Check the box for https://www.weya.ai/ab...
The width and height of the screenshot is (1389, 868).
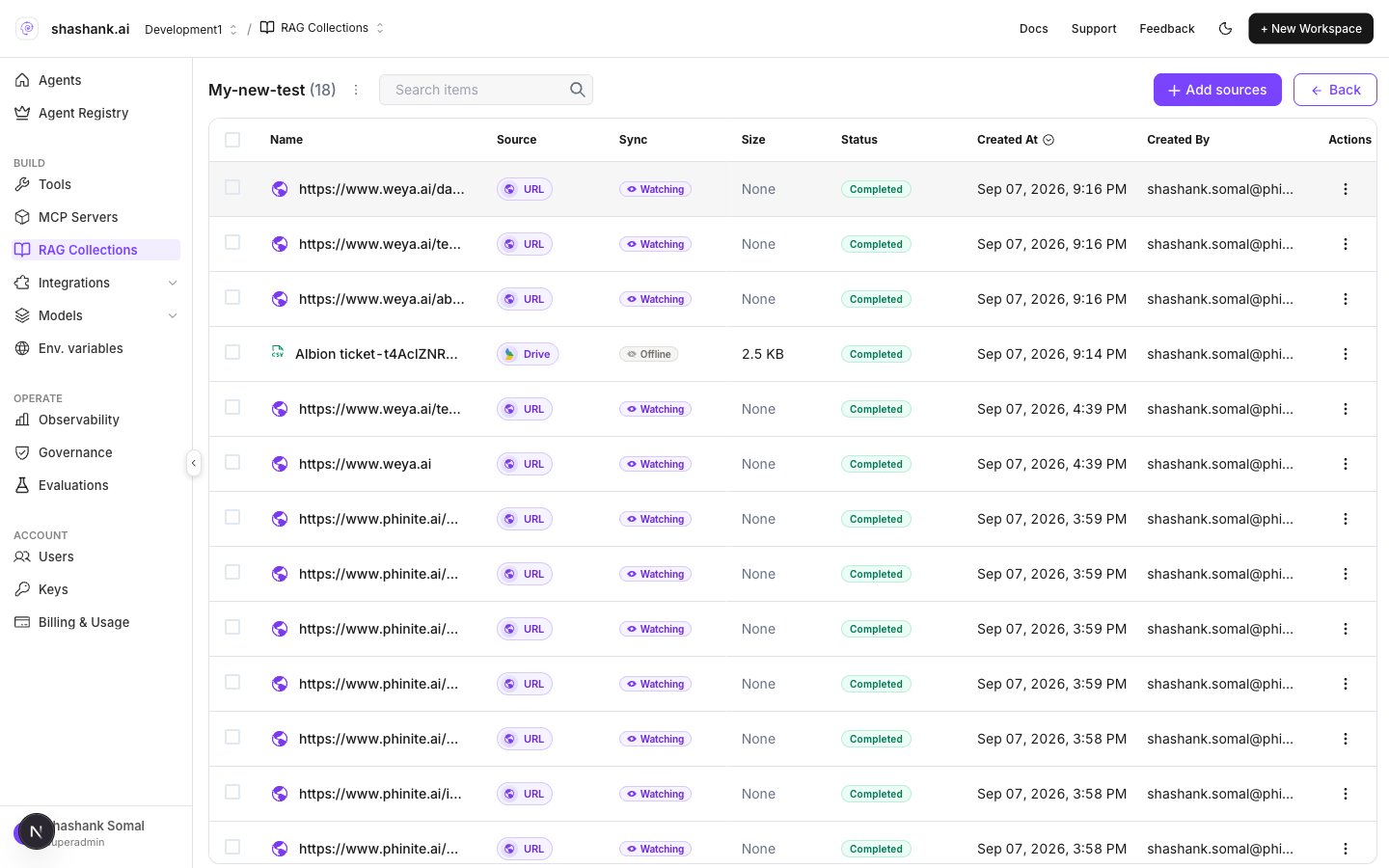[232, 297]
